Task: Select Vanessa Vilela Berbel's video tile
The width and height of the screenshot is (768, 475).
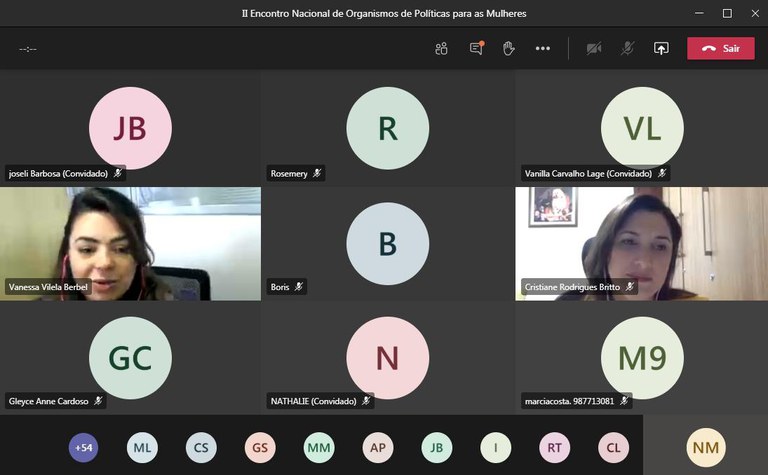Action: 130,243
